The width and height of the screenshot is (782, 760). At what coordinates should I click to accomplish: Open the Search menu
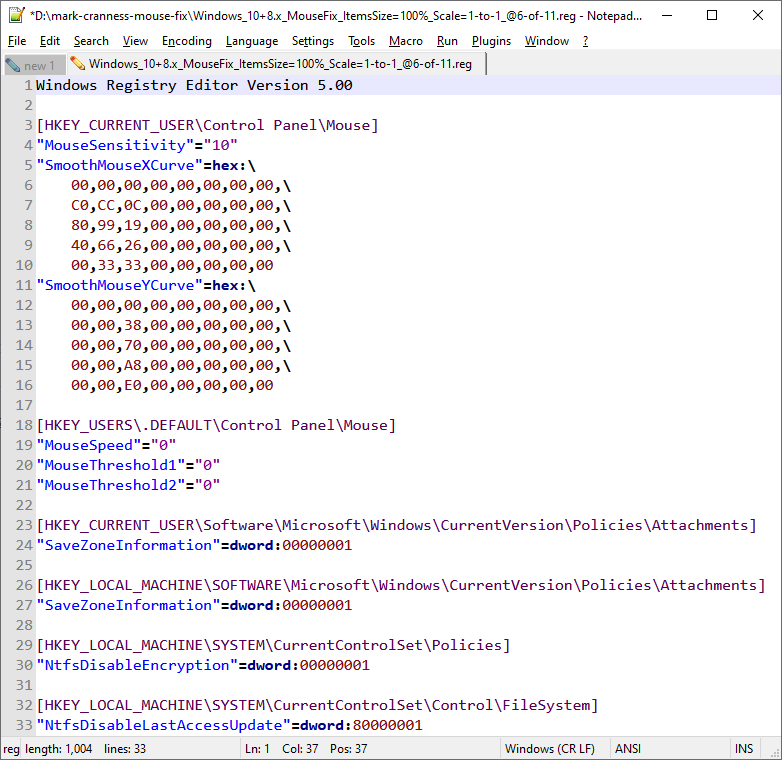click(91, 41)
